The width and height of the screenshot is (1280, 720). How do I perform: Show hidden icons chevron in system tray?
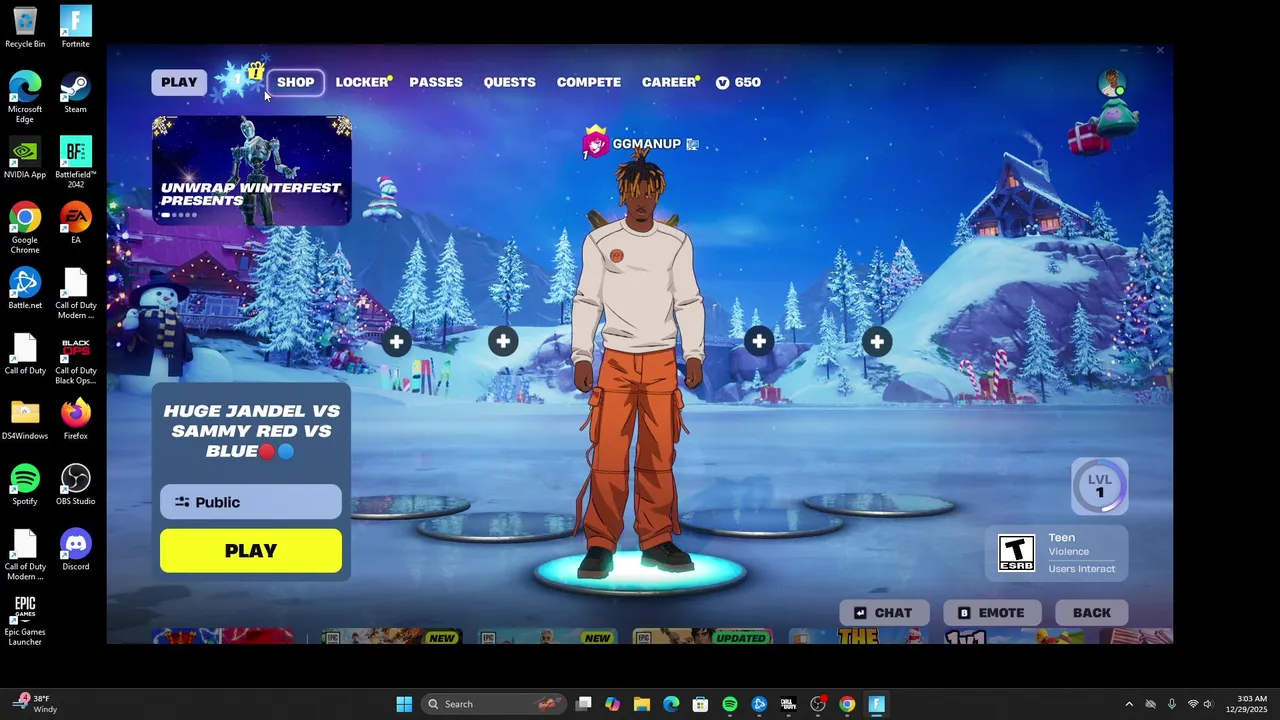(1129, 704)
